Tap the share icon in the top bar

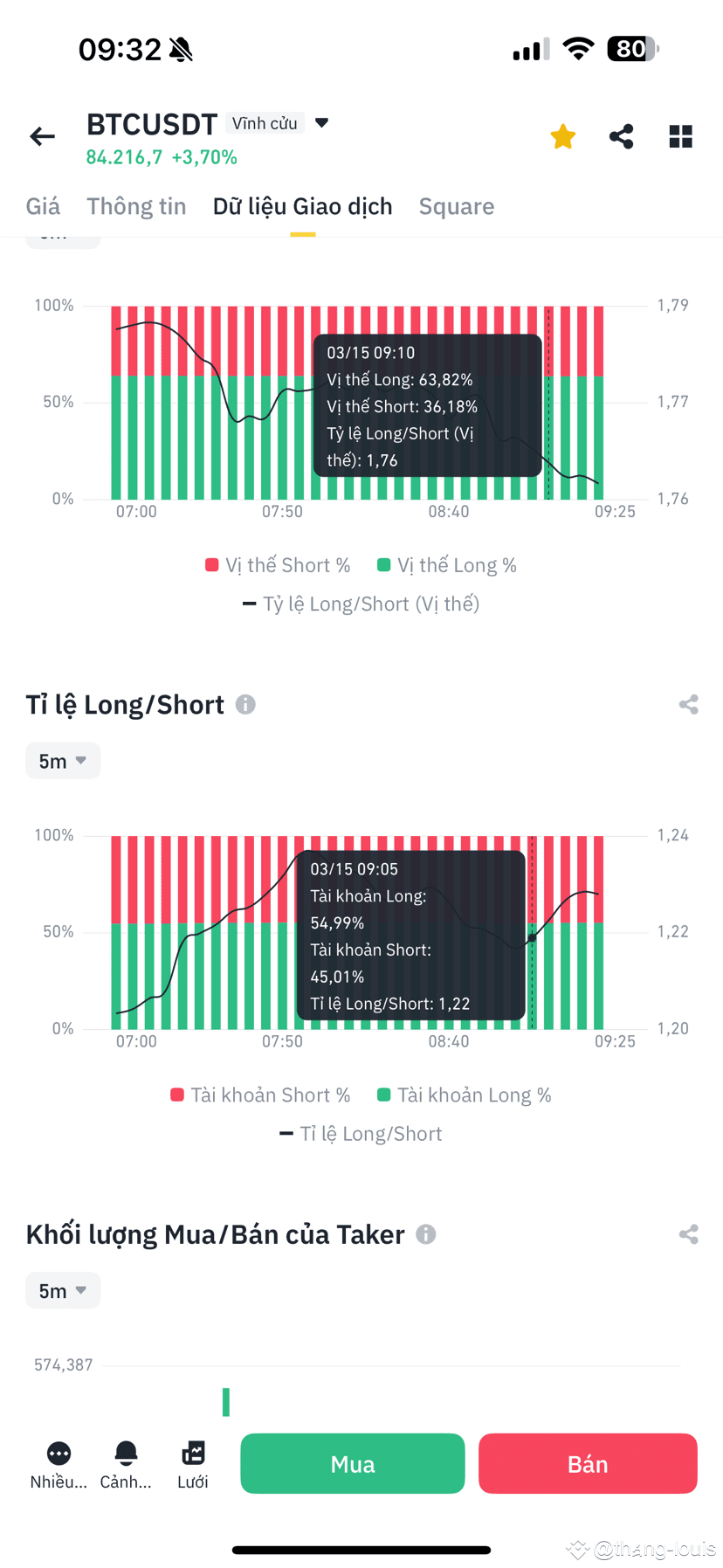(x=621, y=136)
